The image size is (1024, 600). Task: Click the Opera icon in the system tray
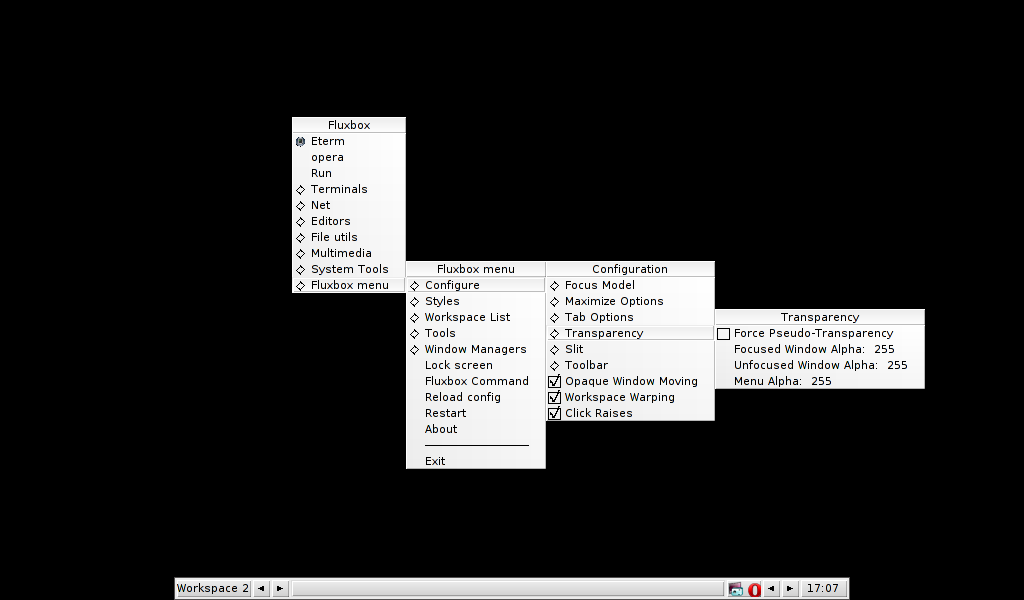pos(755,589)
